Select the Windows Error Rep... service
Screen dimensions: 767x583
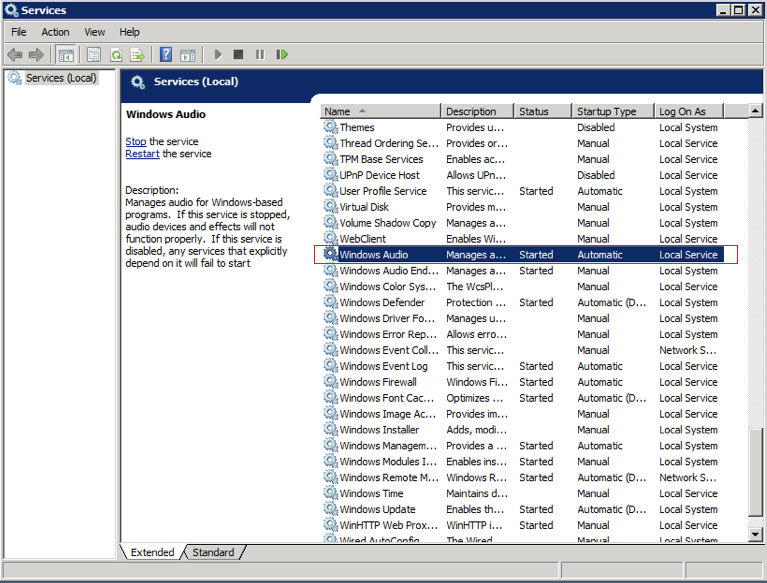click(x=522, y=334)
